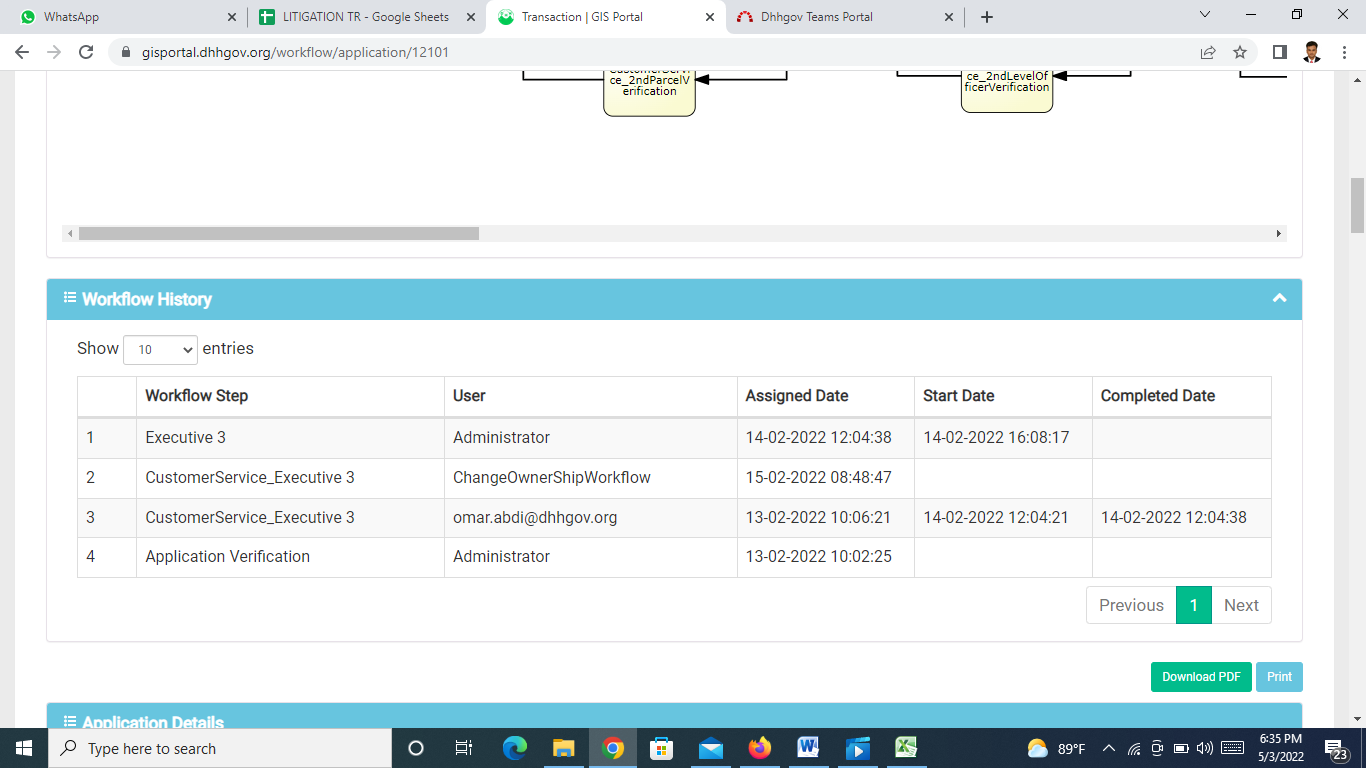
Task: Open File Explorer from taskbar
Action: click(x=564, y=748)
